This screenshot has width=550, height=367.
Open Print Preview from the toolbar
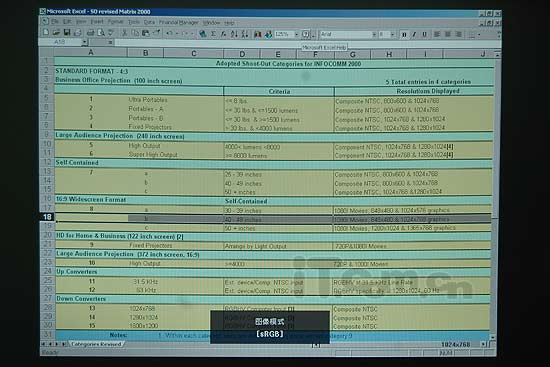(x=101, y=33)
